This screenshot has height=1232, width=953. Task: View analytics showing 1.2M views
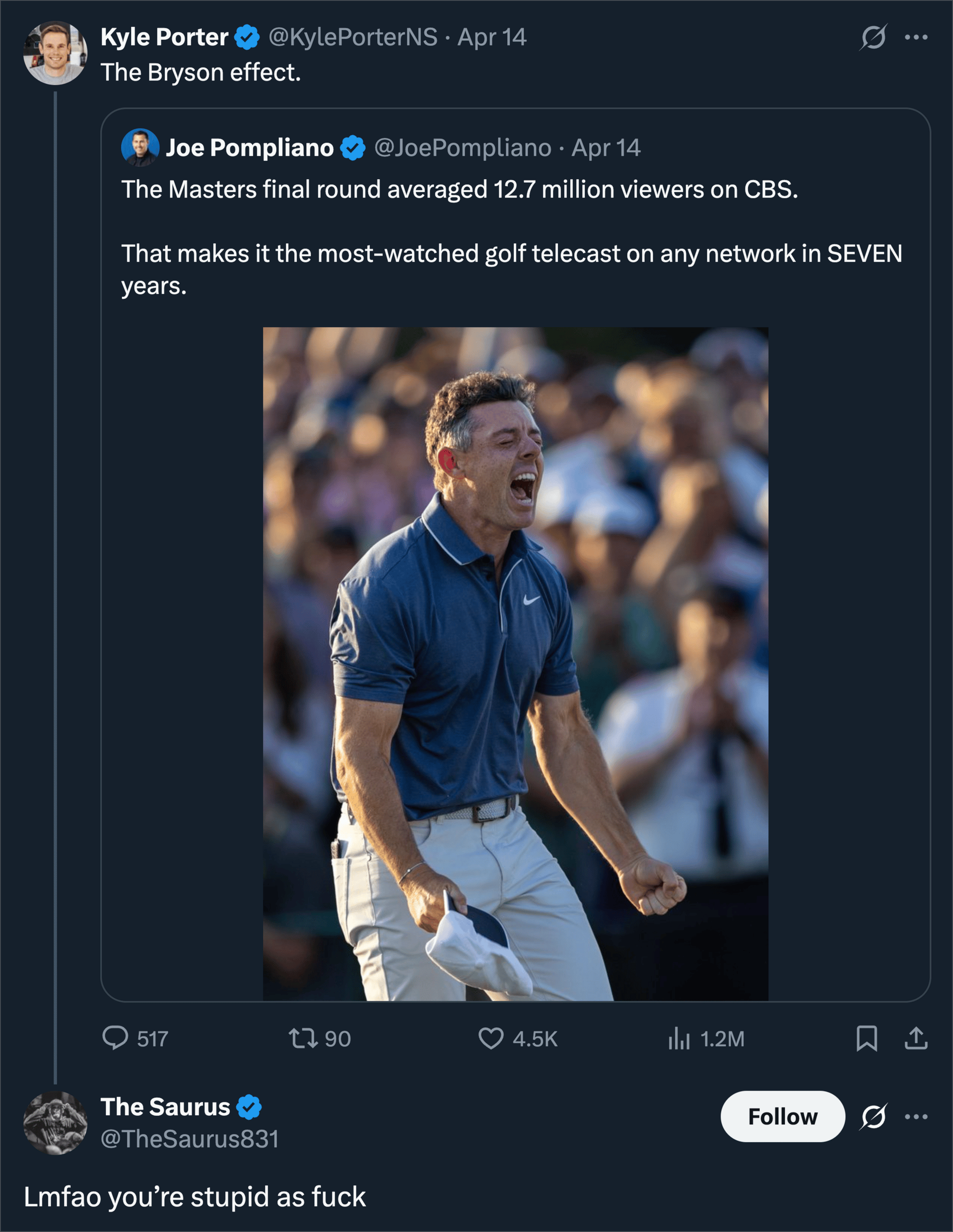point(679,1038)
